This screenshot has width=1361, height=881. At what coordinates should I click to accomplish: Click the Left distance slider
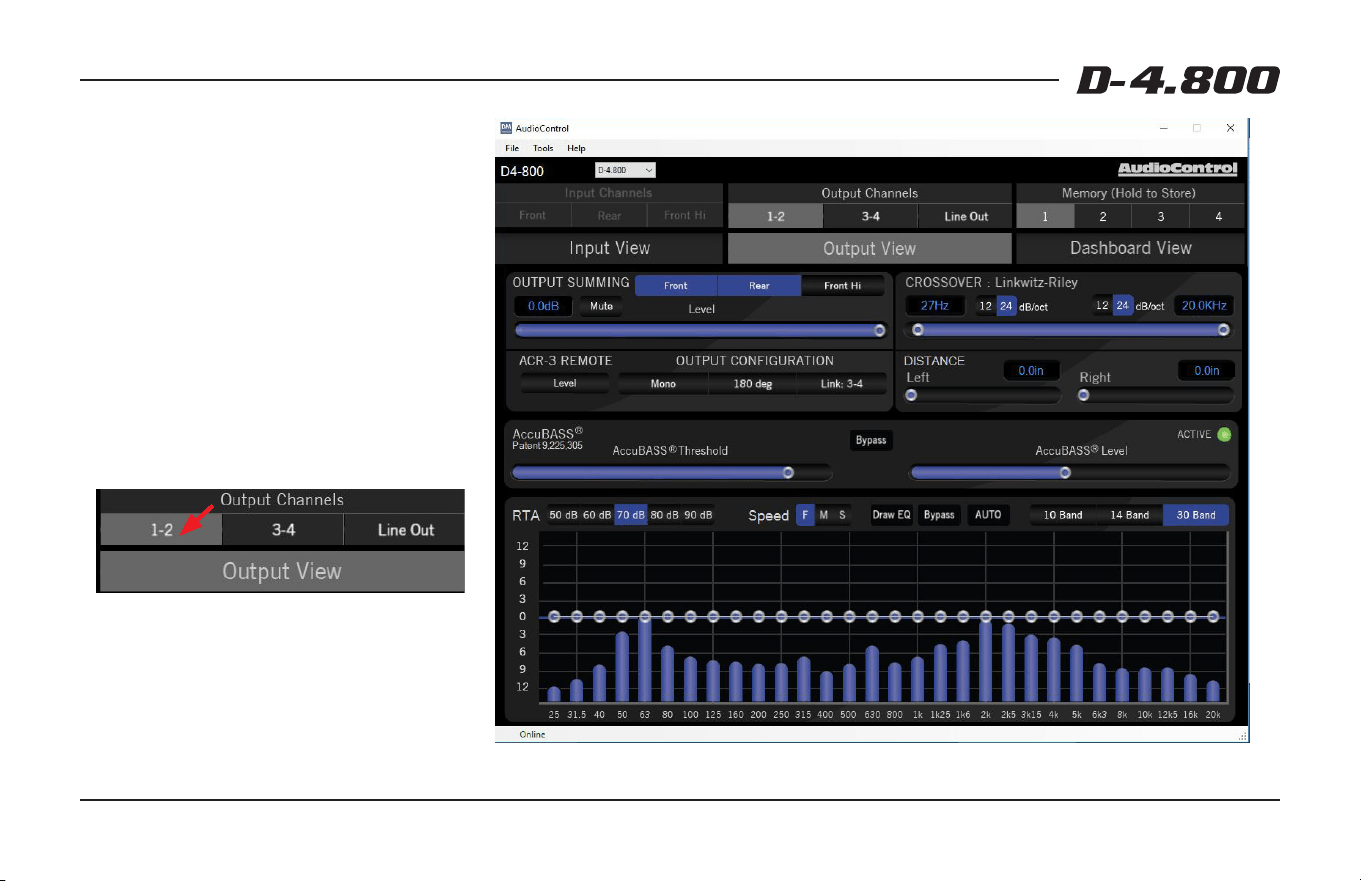982,395
